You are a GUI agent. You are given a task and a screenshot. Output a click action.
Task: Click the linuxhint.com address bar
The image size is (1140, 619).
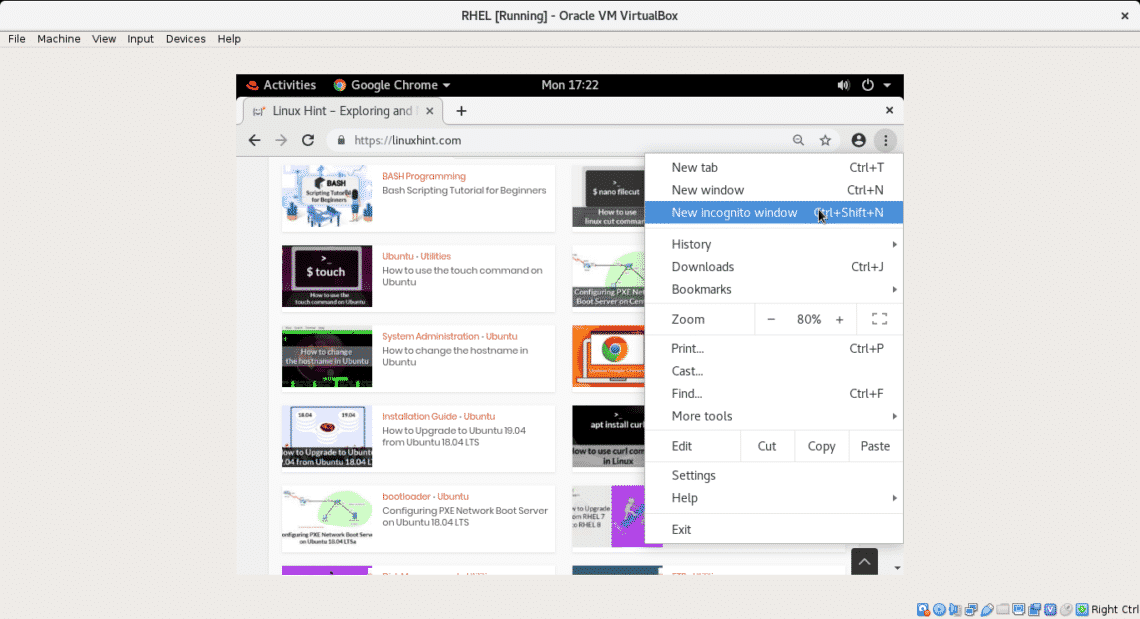point(560,141)
